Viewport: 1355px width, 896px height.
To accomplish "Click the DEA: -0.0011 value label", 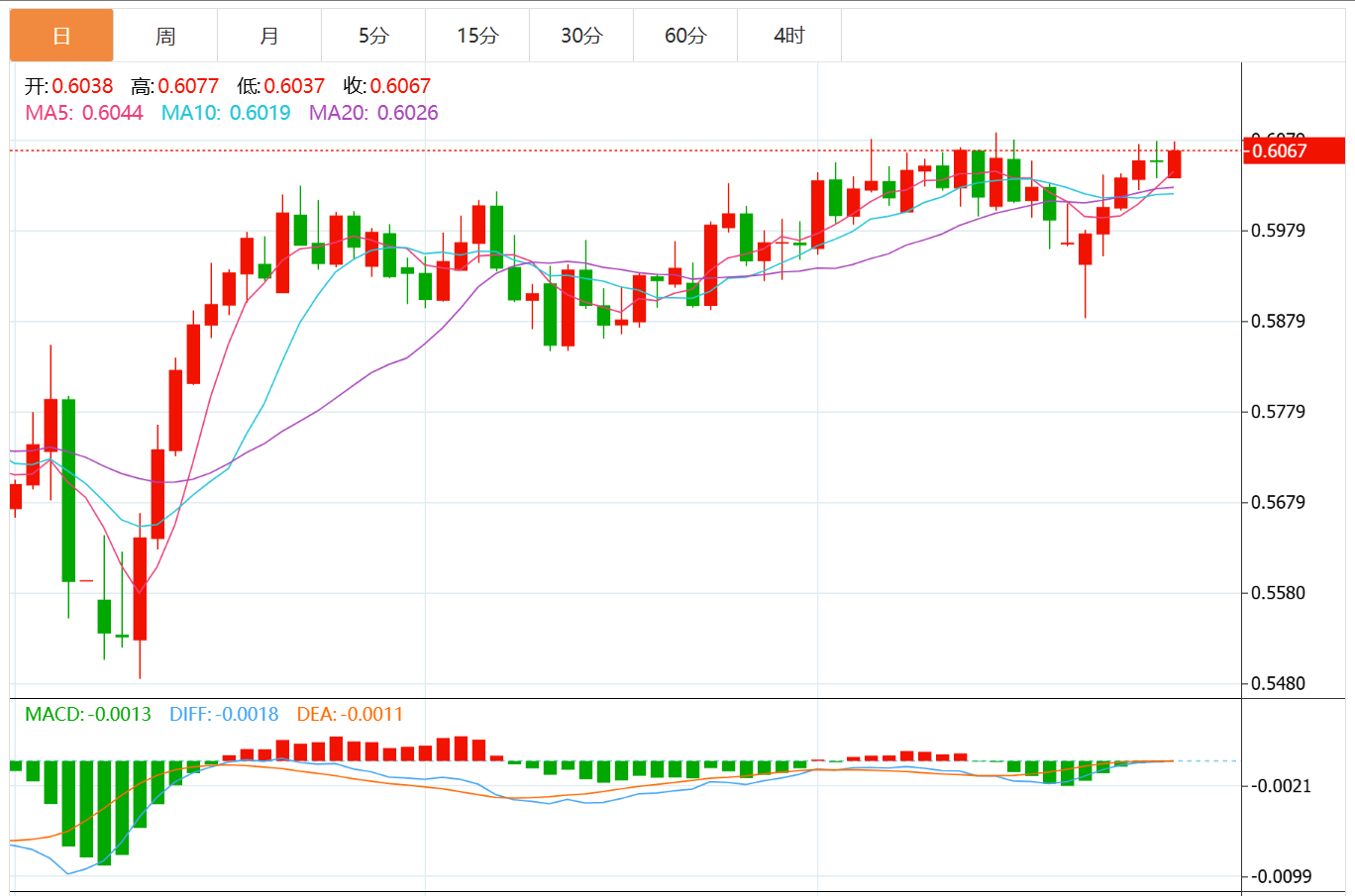I will (350, 714).
